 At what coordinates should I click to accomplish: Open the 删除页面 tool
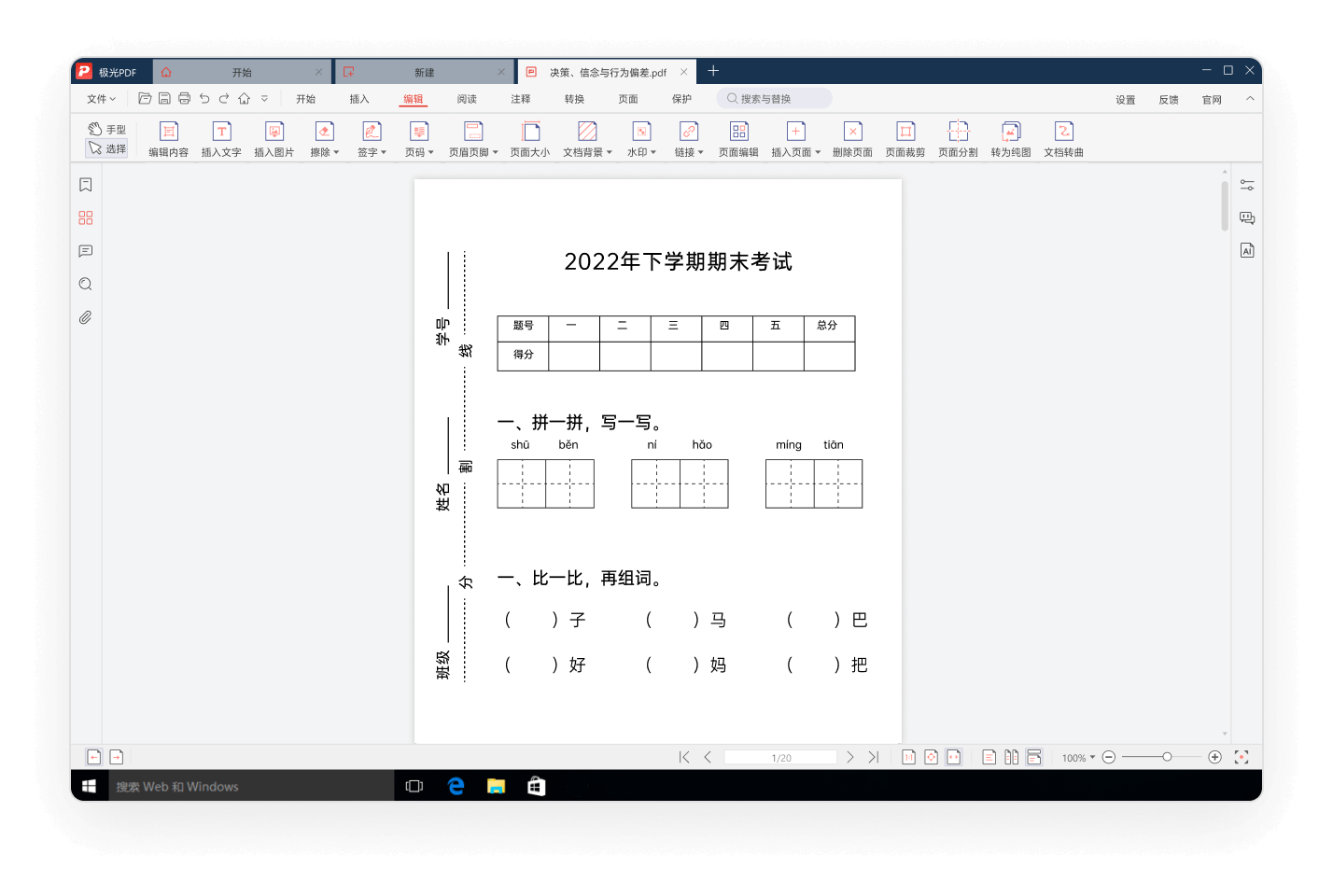click(x=851, y=138)
